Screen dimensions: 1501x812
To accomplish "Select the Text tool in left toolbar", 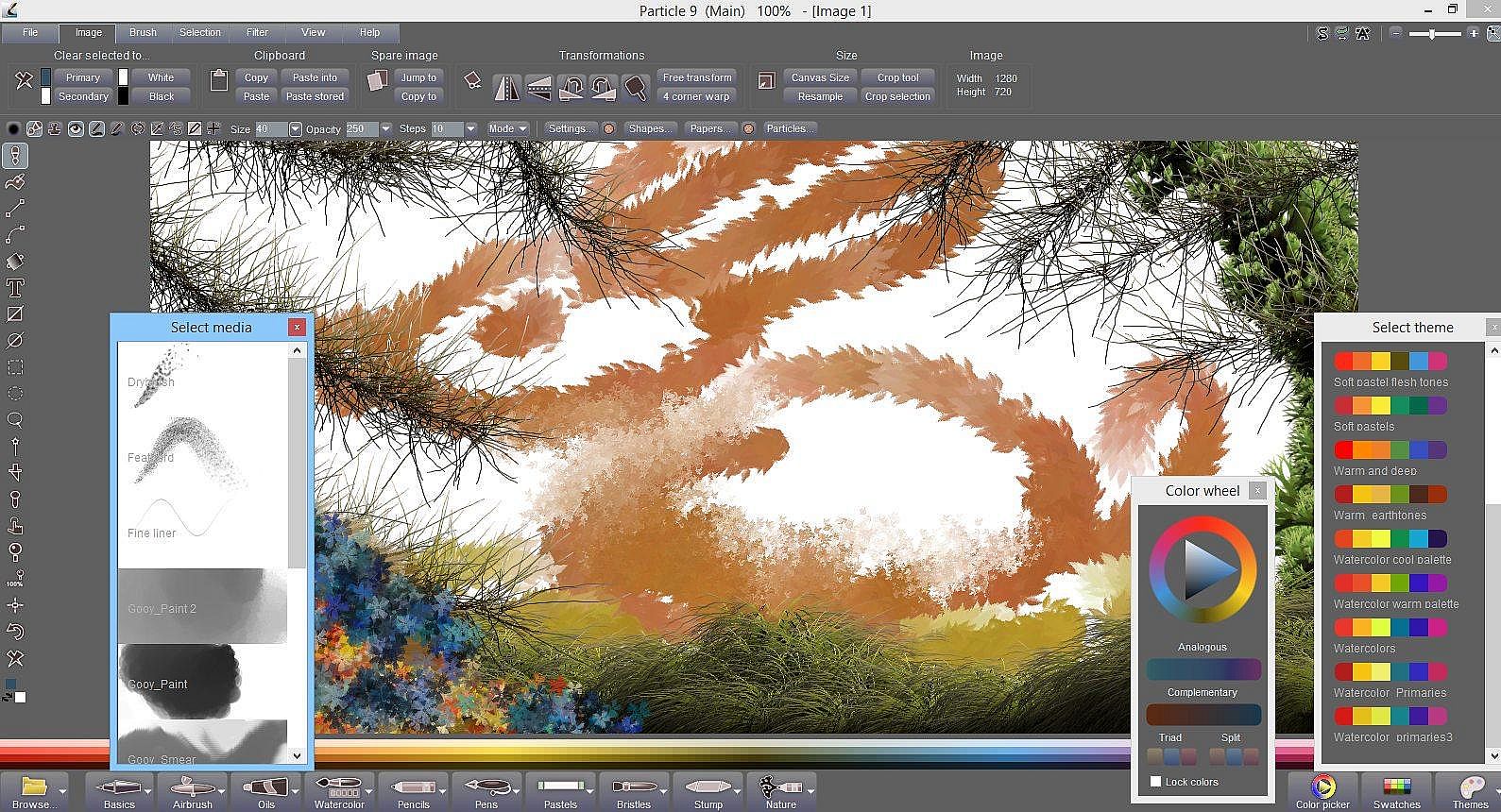I will coord(15,288).
